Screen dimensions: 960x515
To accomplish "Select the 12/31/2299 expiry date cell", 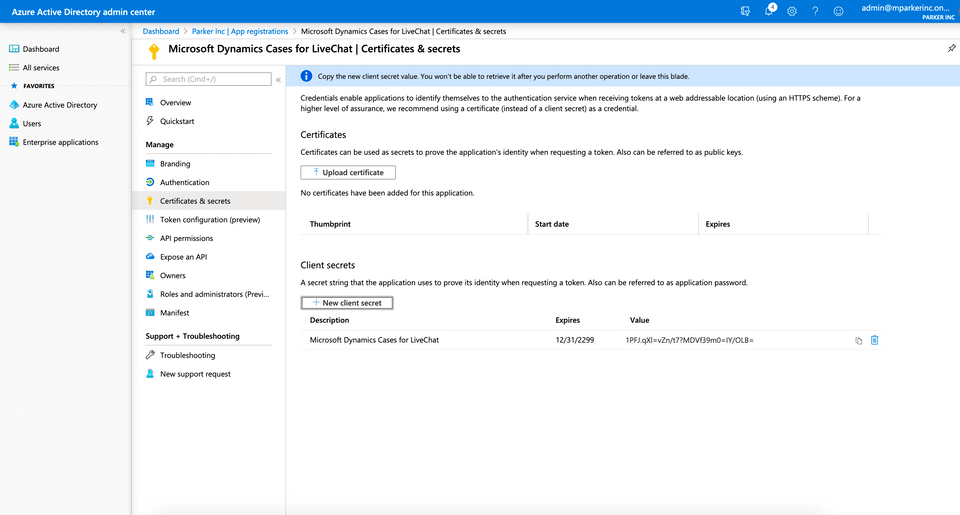I will [575, 340].
